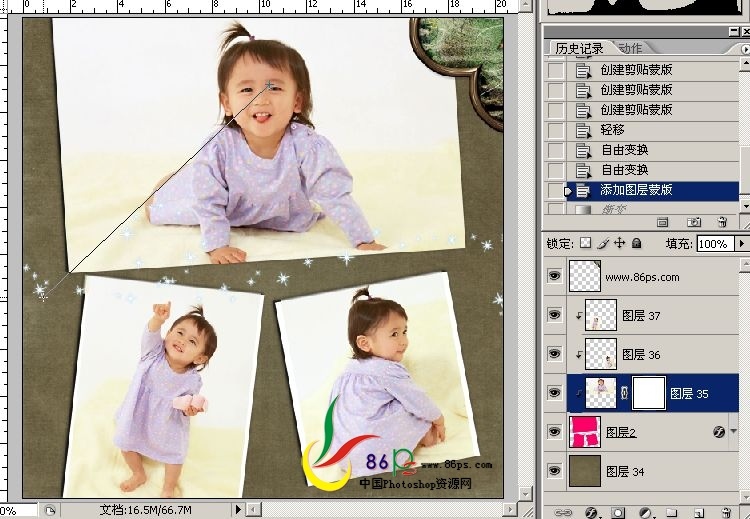This screenshot has width=750, height=519.
Task: Lock image pixels with the brush icon
Action: point(603,243)
